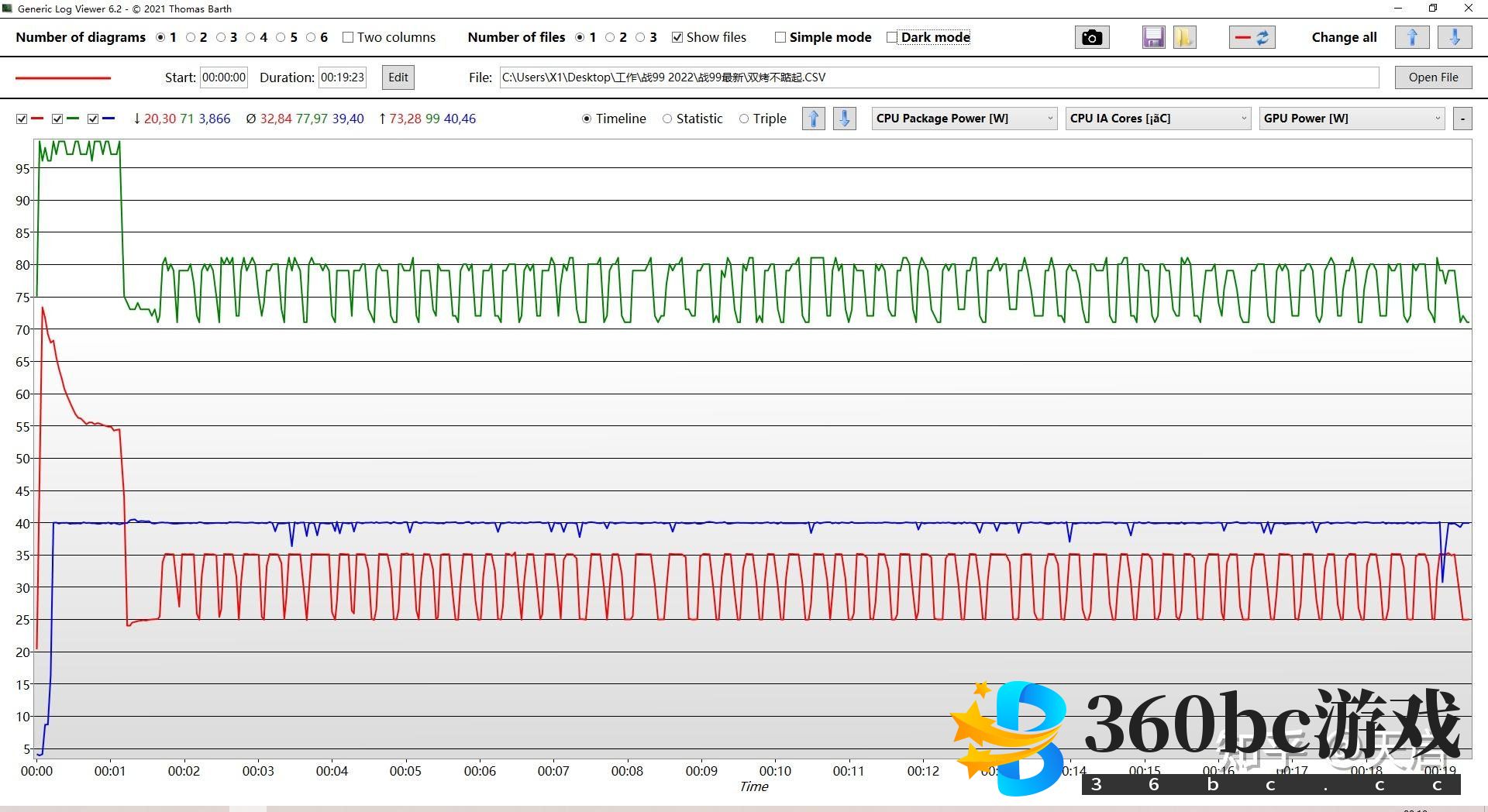Click the File path input field
The height and width of the screenshot is (812, 1488).
click(x=939, y=77)
